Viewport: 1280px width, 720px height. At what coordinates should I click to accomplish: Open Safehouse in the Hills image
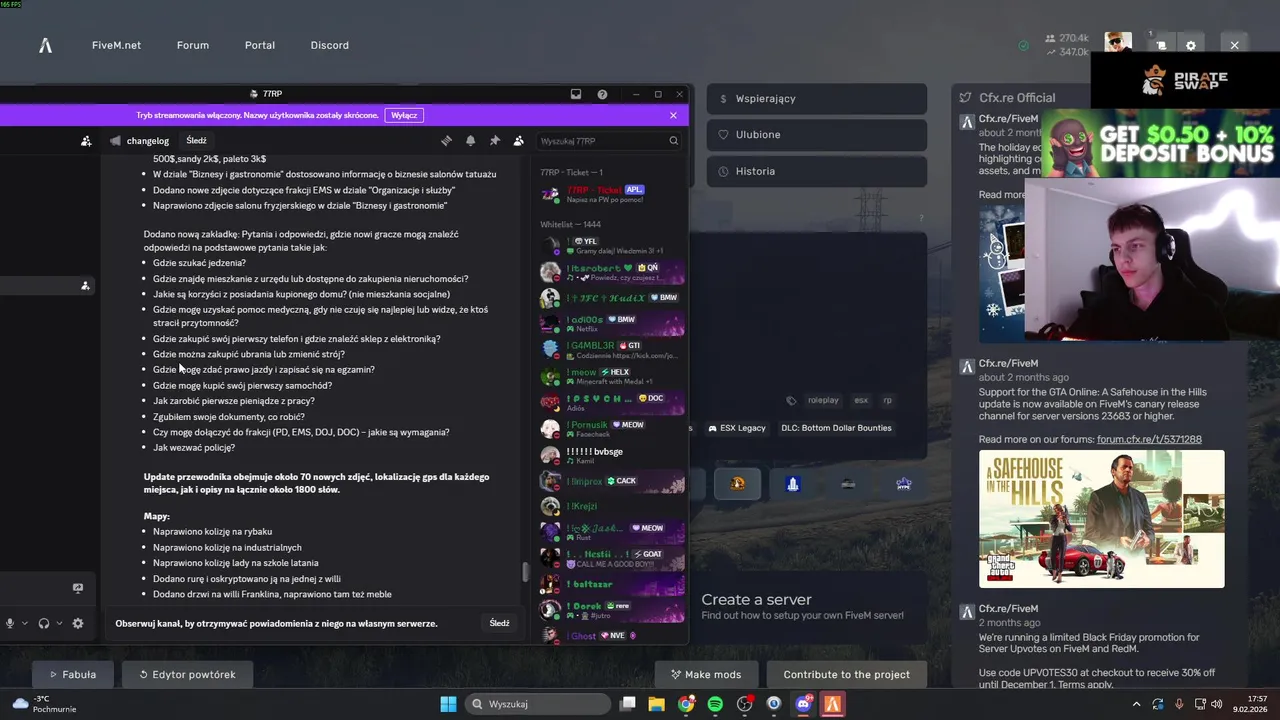point(1101,519)
